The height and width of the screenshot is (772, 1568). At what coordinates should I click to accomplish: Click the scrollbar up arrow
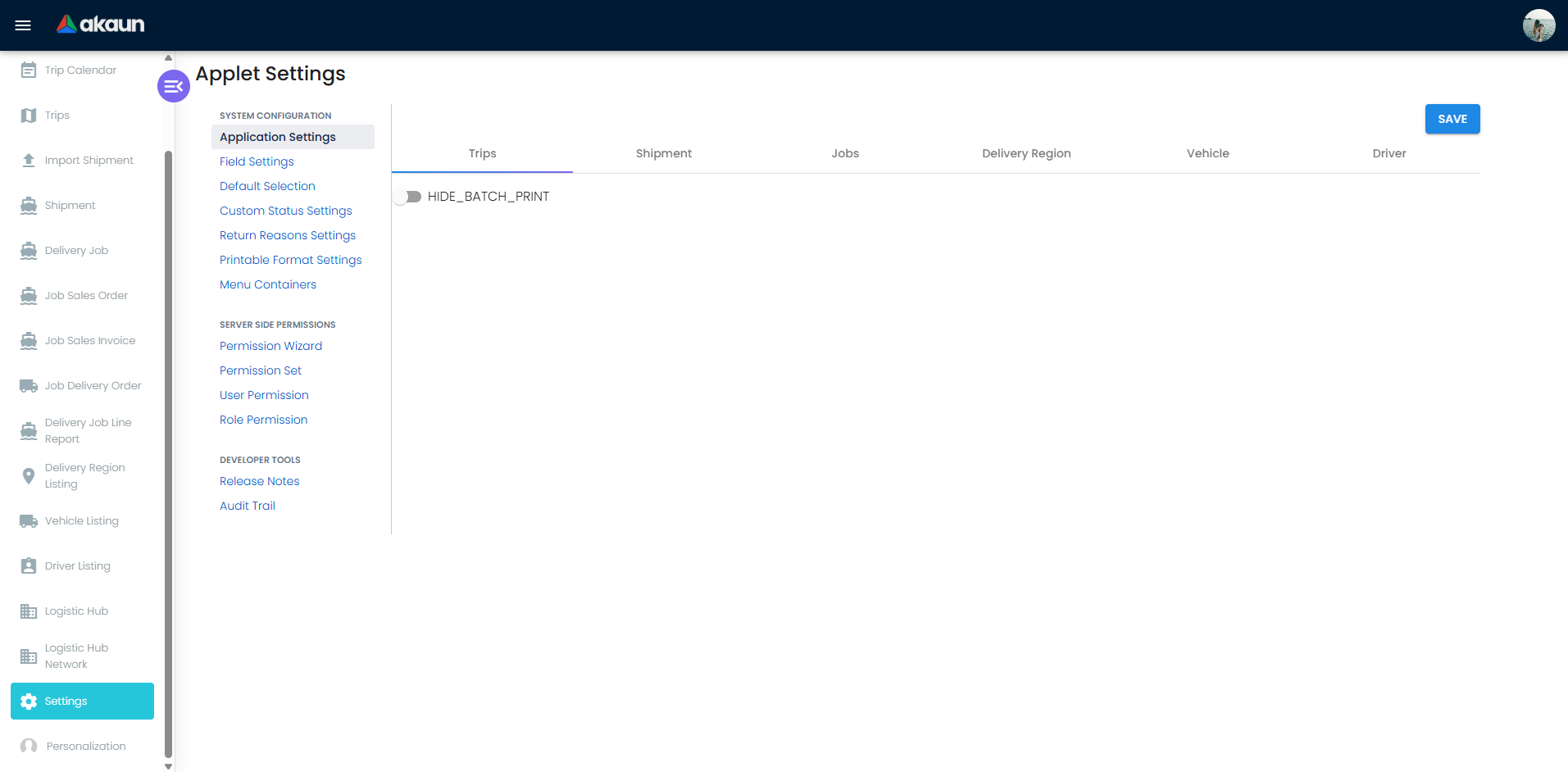tap(168, 57)
